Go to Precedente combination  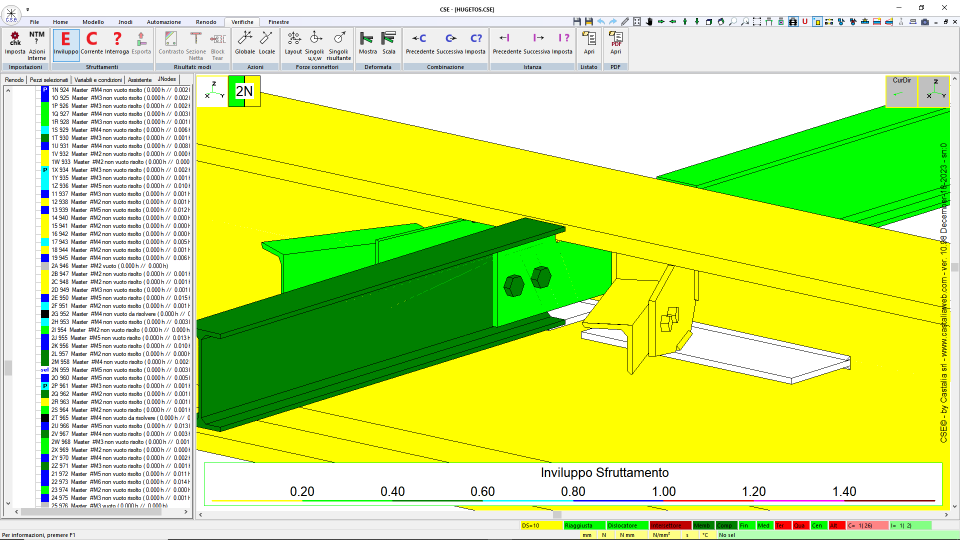pyautogui.click(x=420, y=43)
